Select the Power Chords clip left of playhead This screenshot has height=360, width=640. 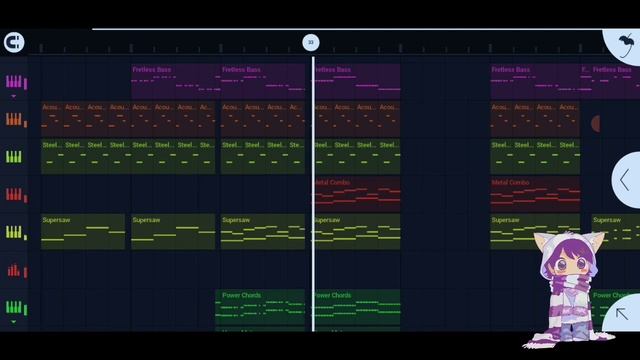pos(260,307)
